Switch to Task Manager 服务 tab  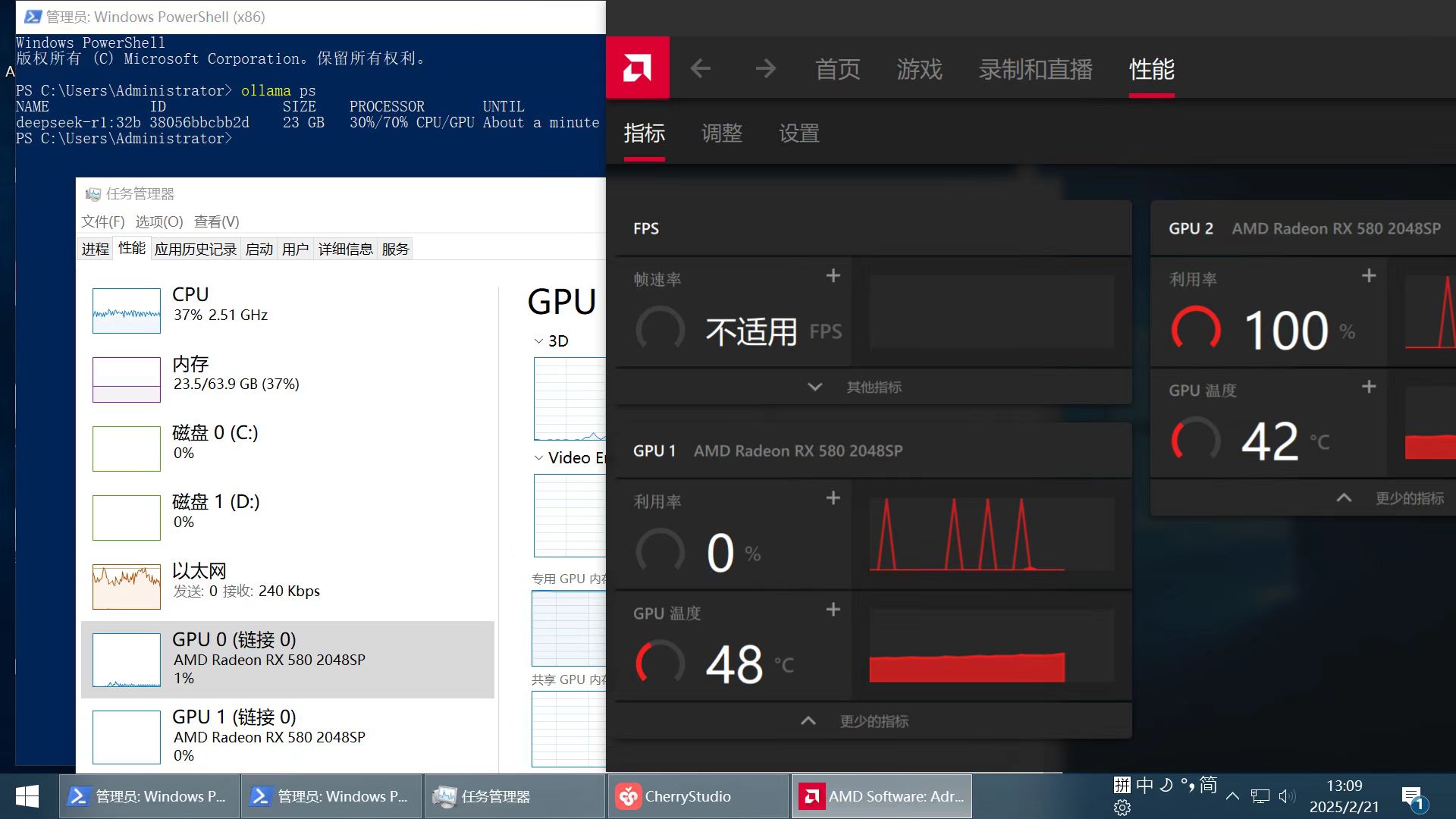coord(396,249)
